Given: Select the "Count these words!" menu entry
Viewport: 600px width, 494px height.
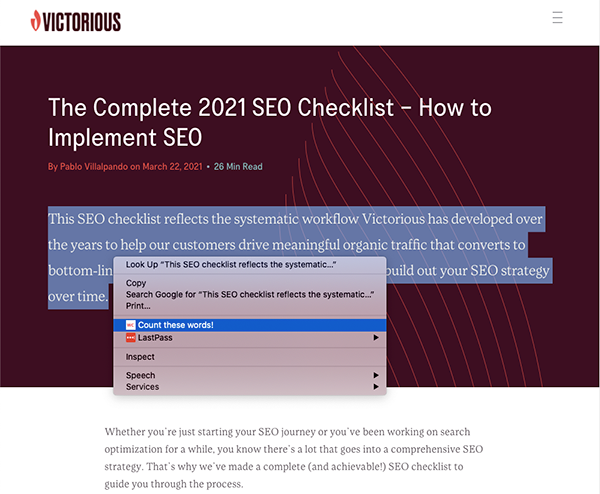Looking at the screenshot, I should tap(176, 325).
